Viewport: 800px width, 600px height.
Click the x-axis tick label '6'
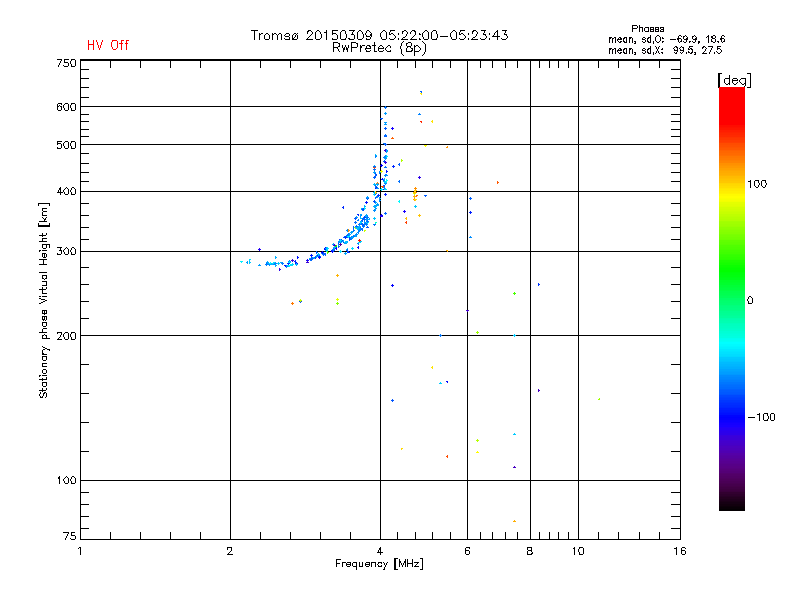pyautogui.click(x=467, y=551)
